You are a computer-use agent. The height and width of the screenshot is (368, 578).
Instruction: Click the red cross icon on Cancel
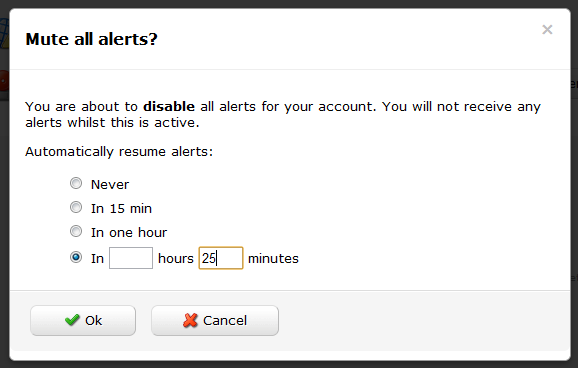(x=190, y=320)
